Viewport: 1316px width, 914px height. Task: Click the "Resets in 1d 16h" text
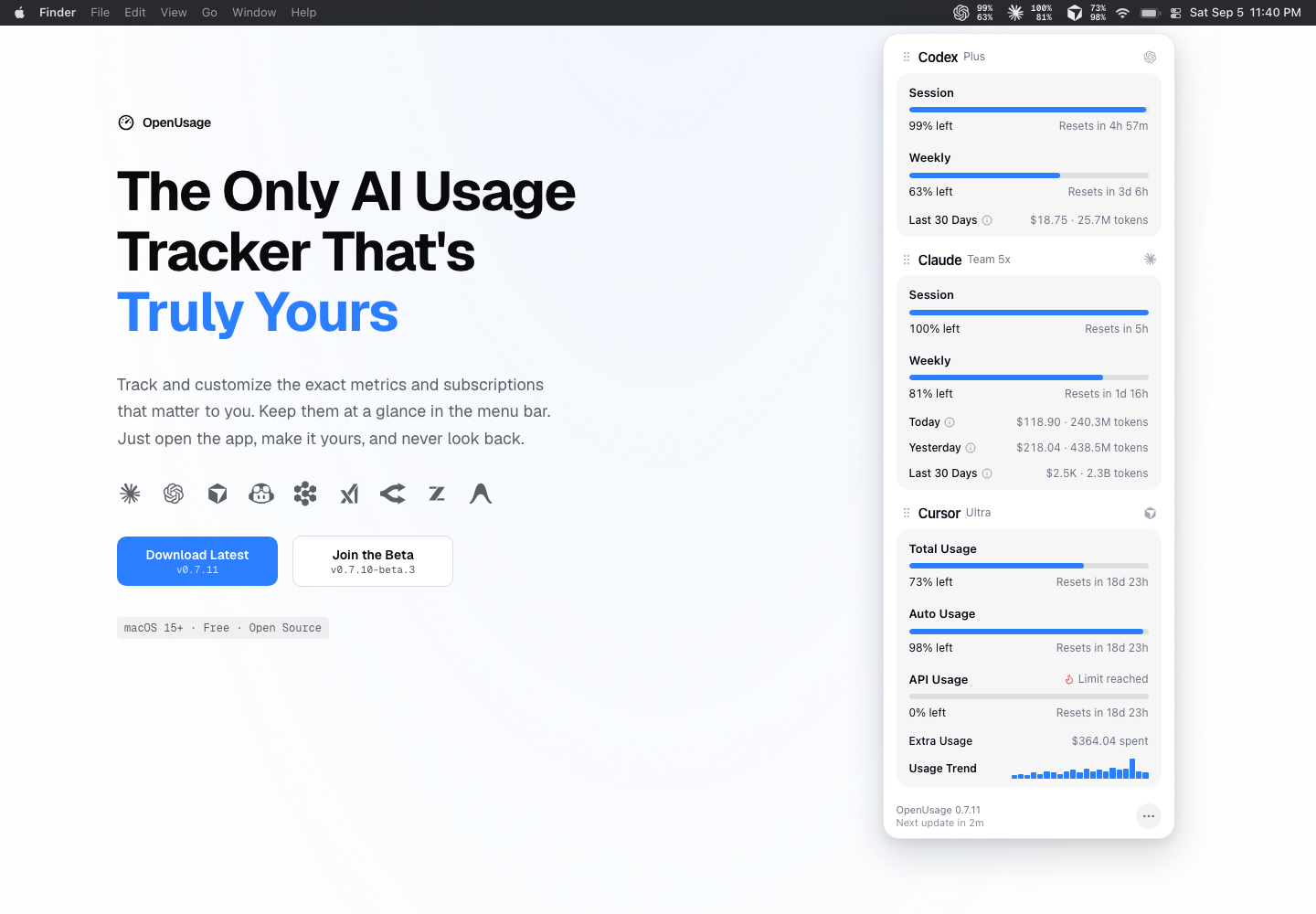click(1107, 394)
